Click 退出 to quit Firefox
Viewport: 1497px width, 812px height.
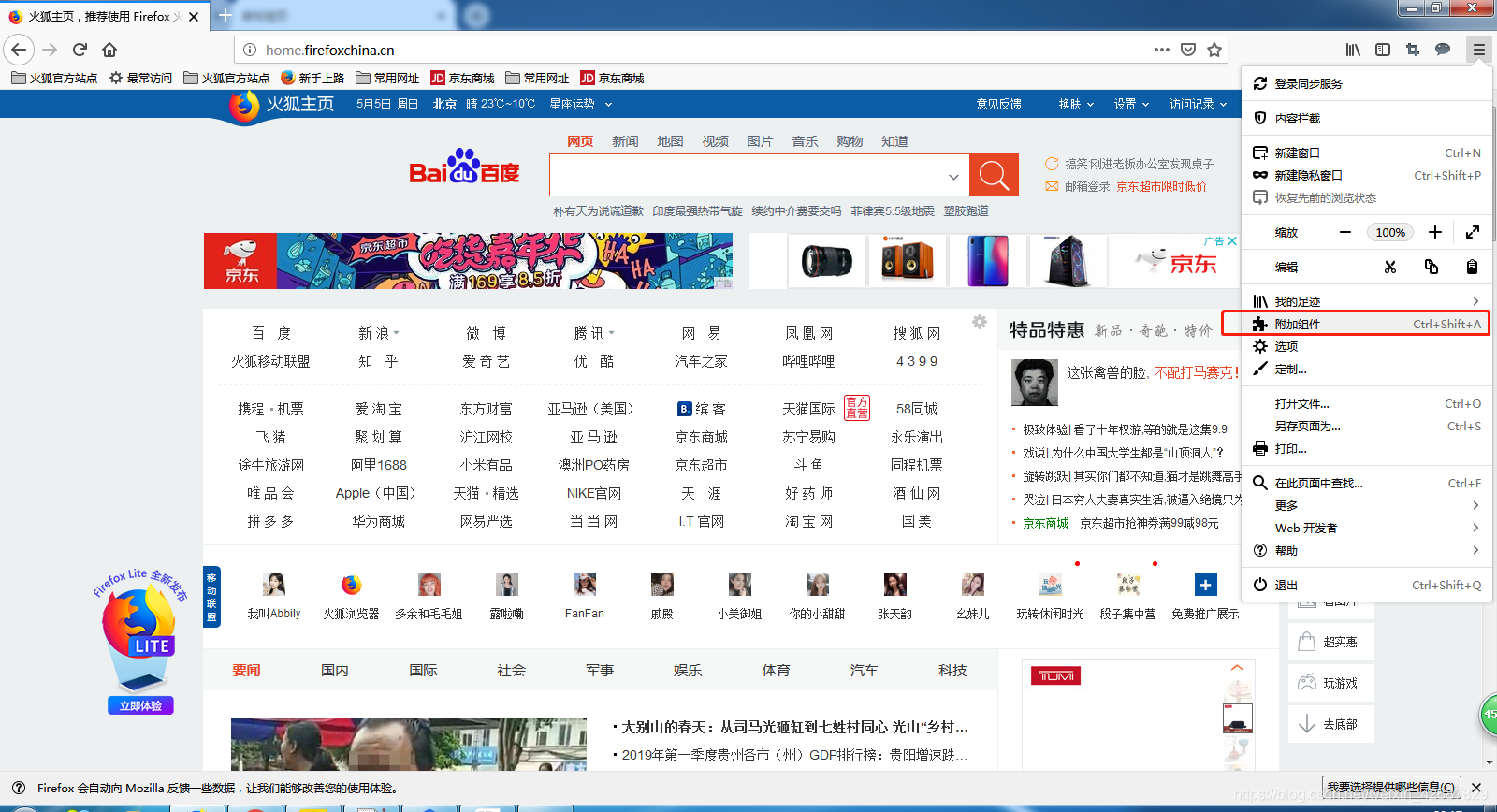(x=1367, y=585)
